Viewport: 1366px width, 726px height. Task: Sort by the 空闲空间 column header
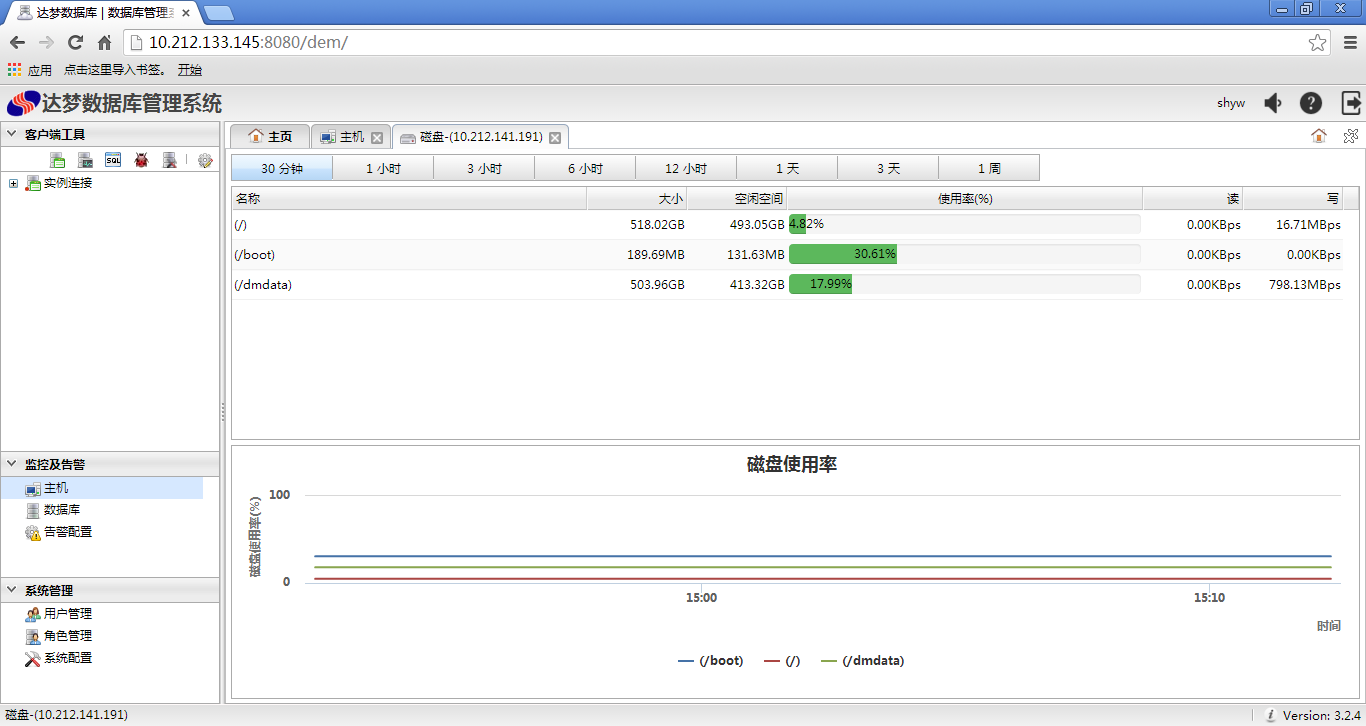click(x=737, y=198)
